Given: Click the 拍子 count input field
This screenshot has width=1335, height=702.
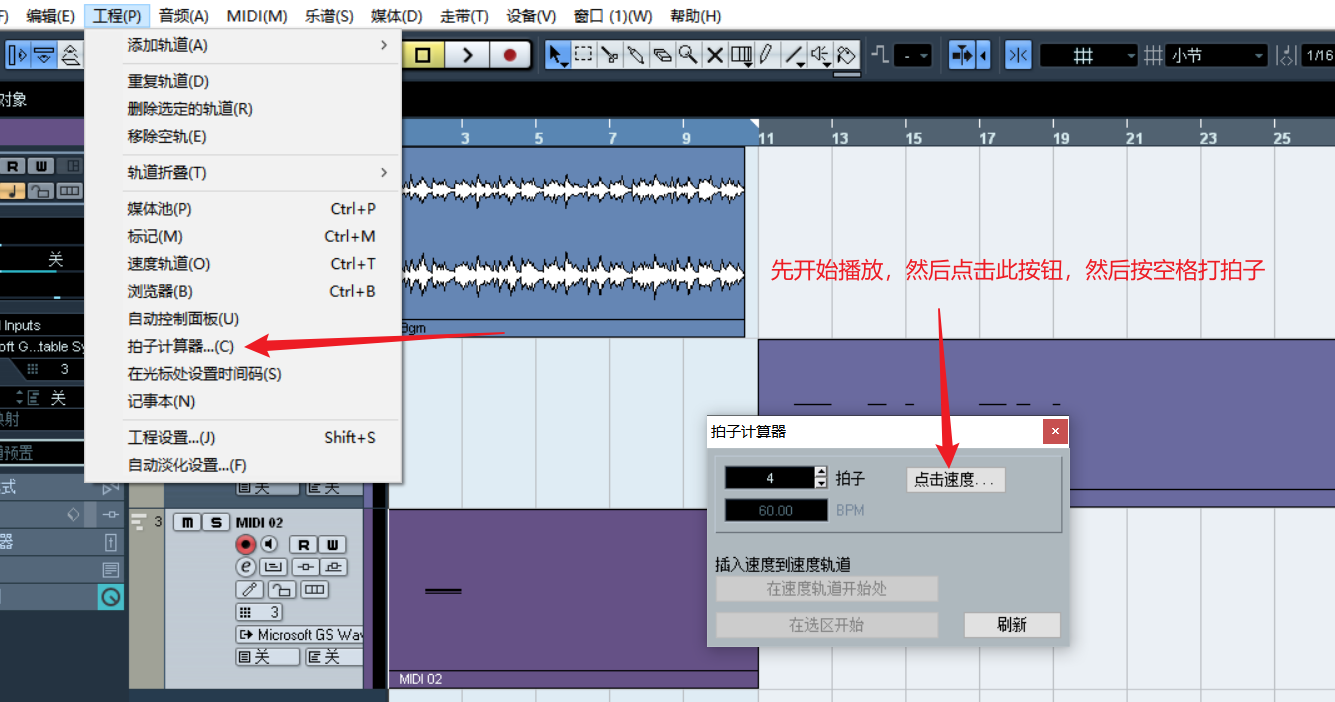Looking at the screenshot, I should coord(769,478).
